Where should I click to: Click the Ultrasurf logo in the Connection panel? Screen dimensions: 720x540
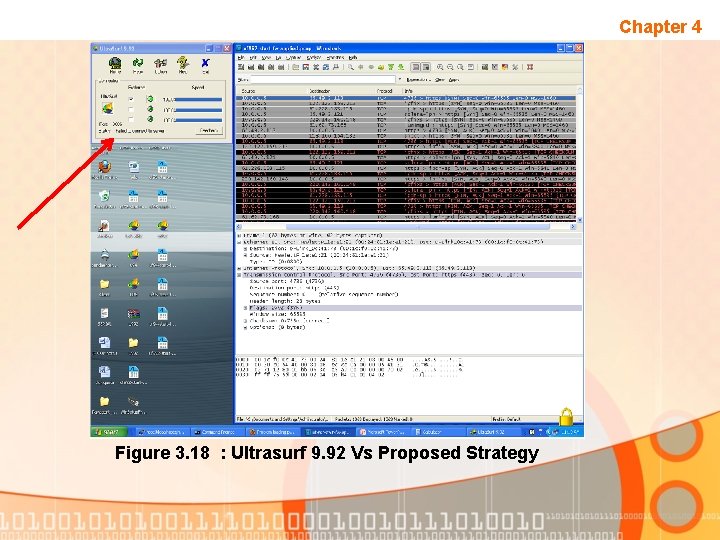pyautogui.click(x=107, y=109)
